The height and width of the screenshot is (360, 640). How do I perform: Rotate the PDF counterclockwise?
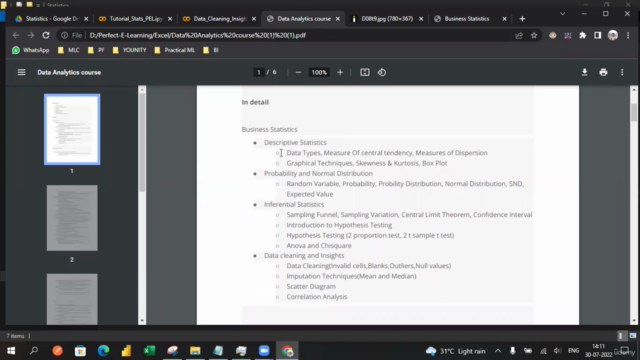[382, 72]
